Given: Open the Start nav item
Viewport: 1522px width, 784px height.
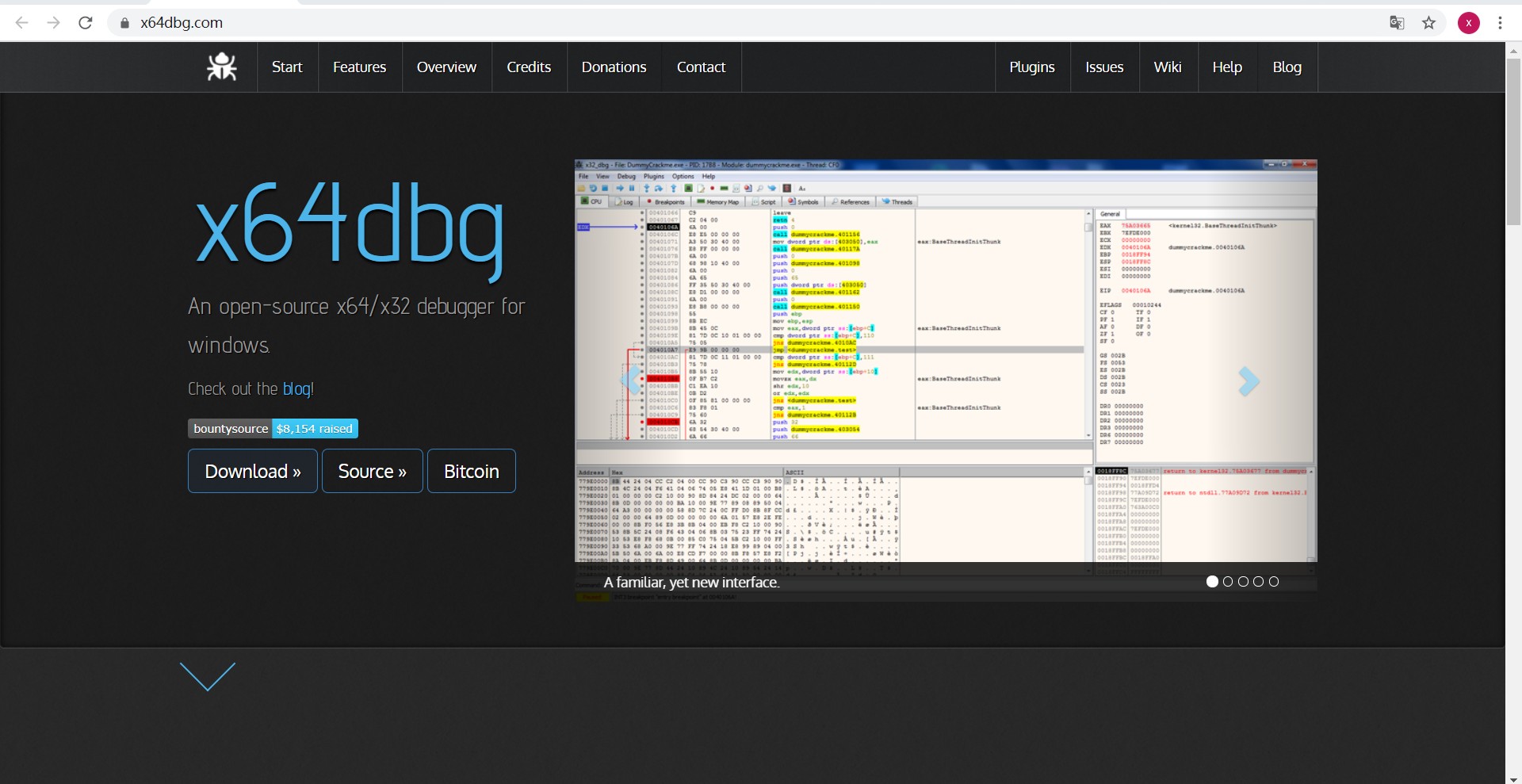Looking at the screenshot, I should point(287,67).
